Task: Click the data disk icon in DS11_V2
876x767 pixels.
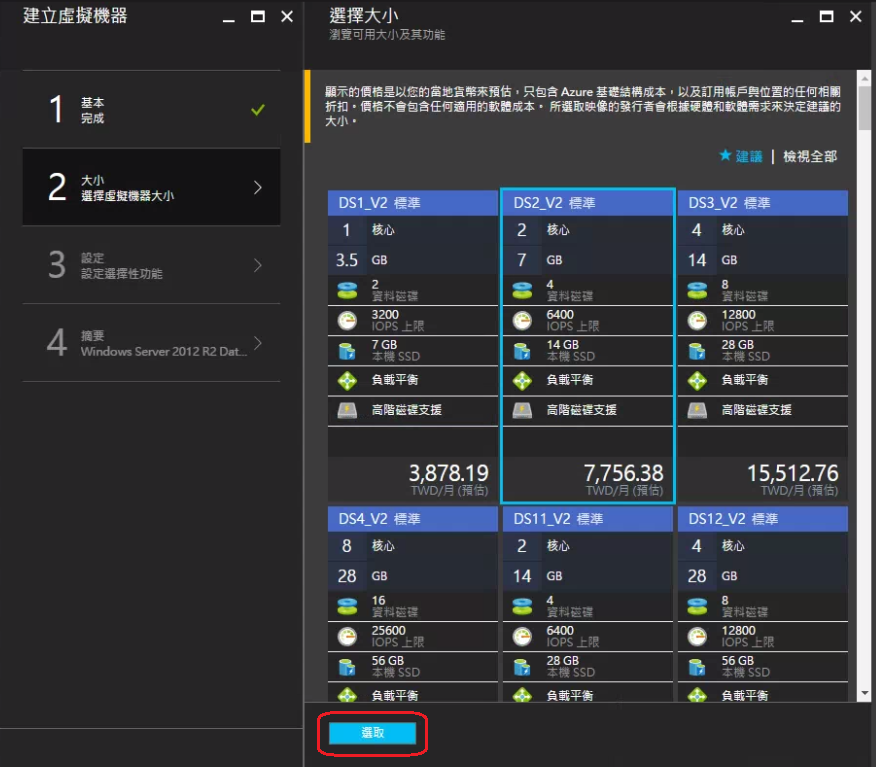Action: pyautogui.click(x=522, y=606)
